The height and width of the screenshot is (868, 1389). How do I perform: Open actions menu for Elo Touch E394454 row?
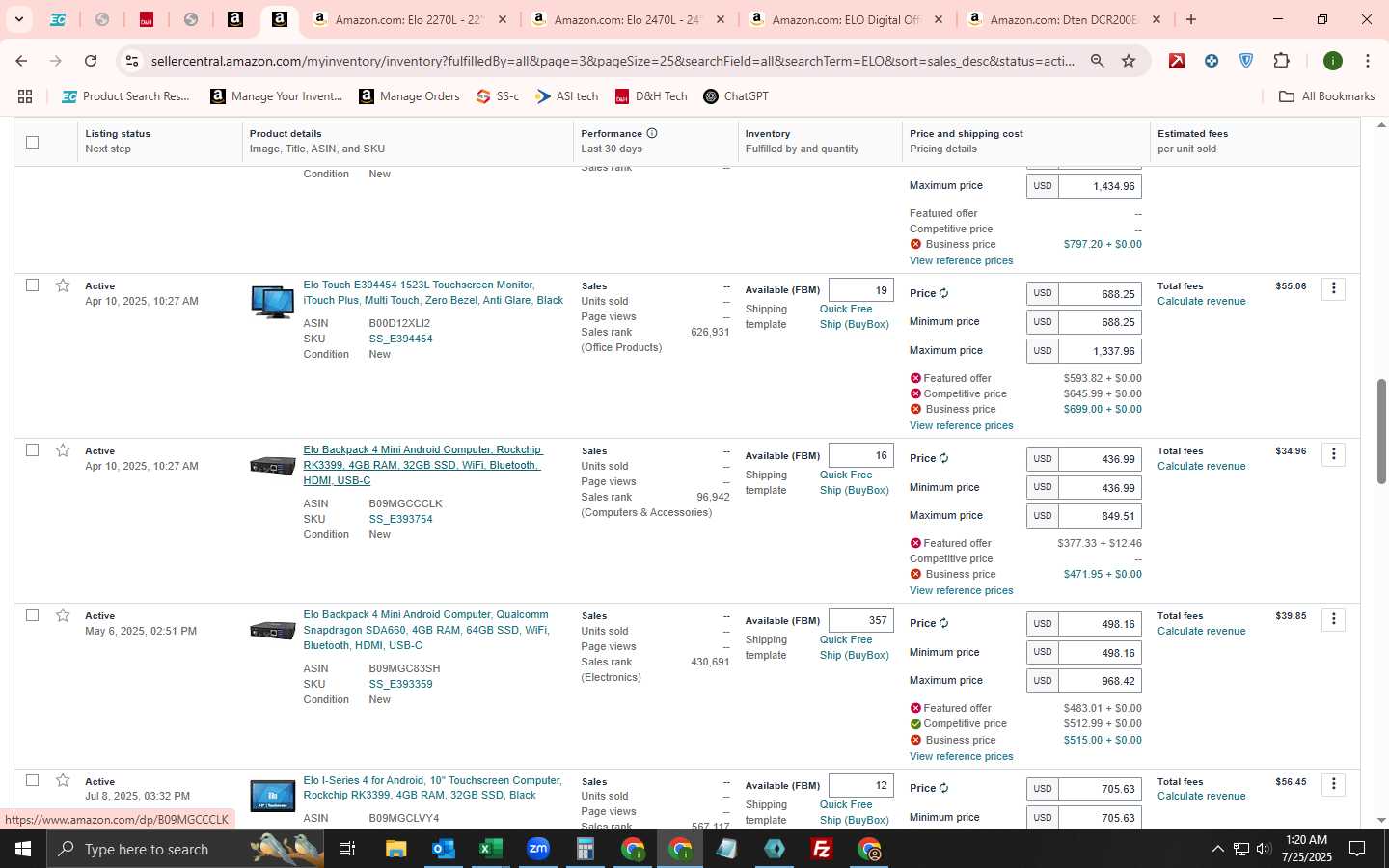point(1333,288)
